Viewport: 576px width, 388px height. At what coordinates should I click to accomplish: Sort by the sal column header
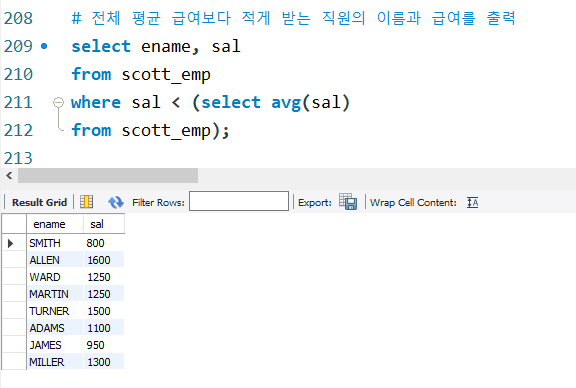[104, 224]
